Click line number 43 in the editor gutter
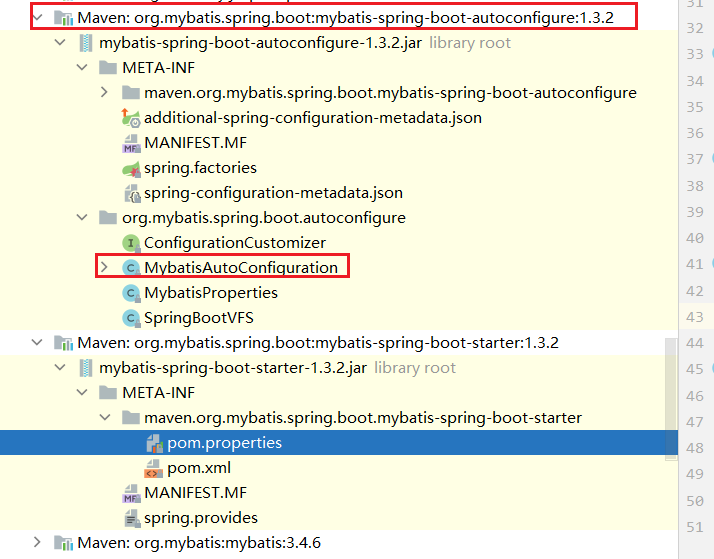 (694, 317)
